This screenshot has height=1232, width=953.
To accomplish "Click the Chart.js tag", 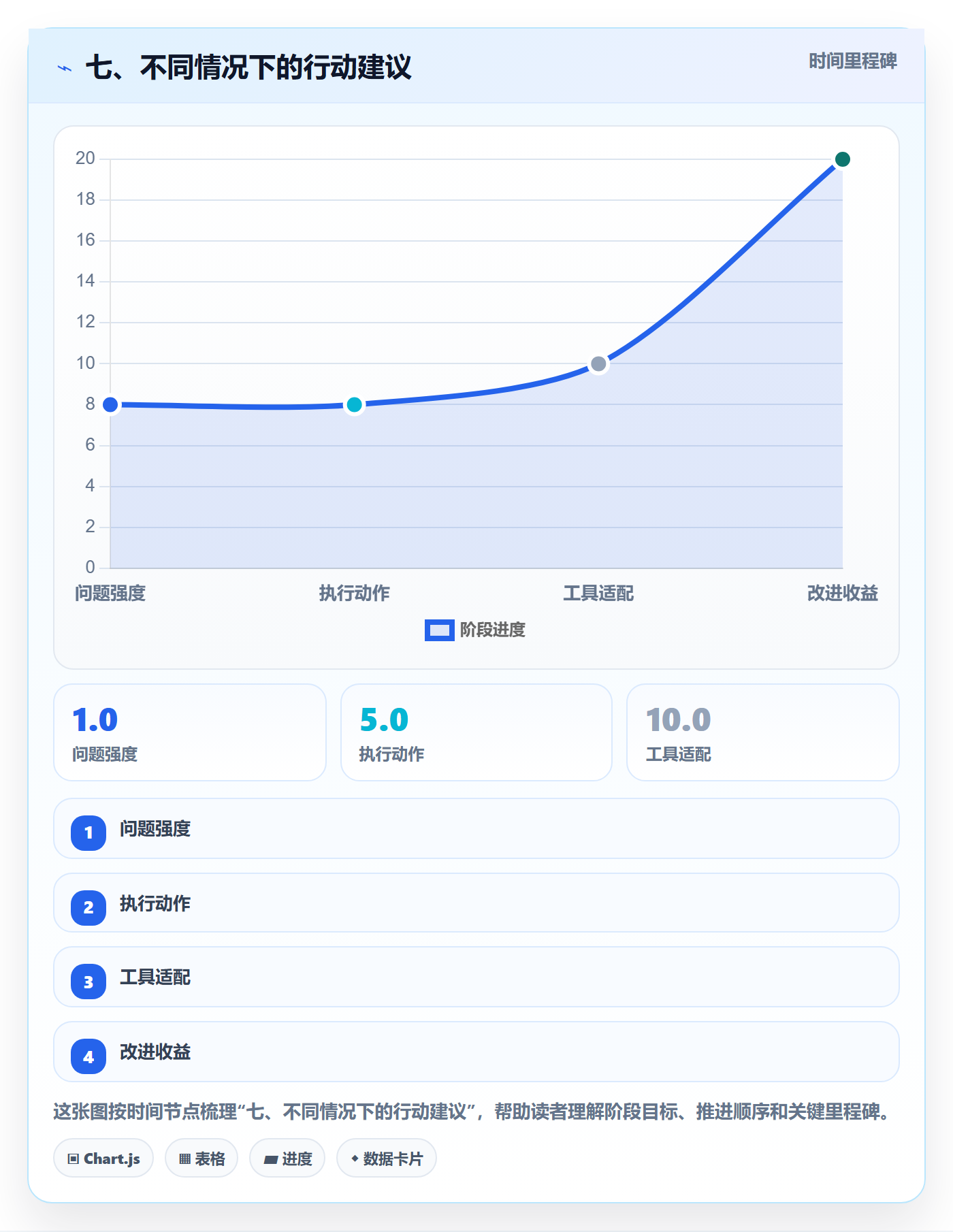I will (x=103, y=1158).
